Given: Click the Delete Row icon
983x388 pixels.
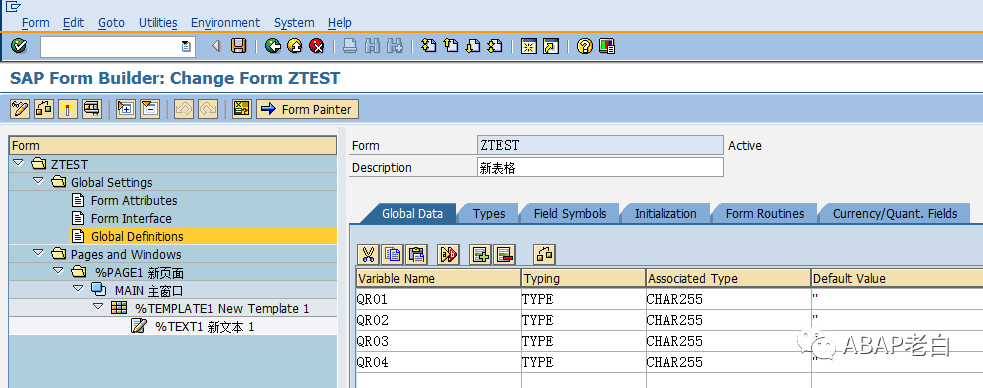Looking at the screenshot, I should 505,254.
